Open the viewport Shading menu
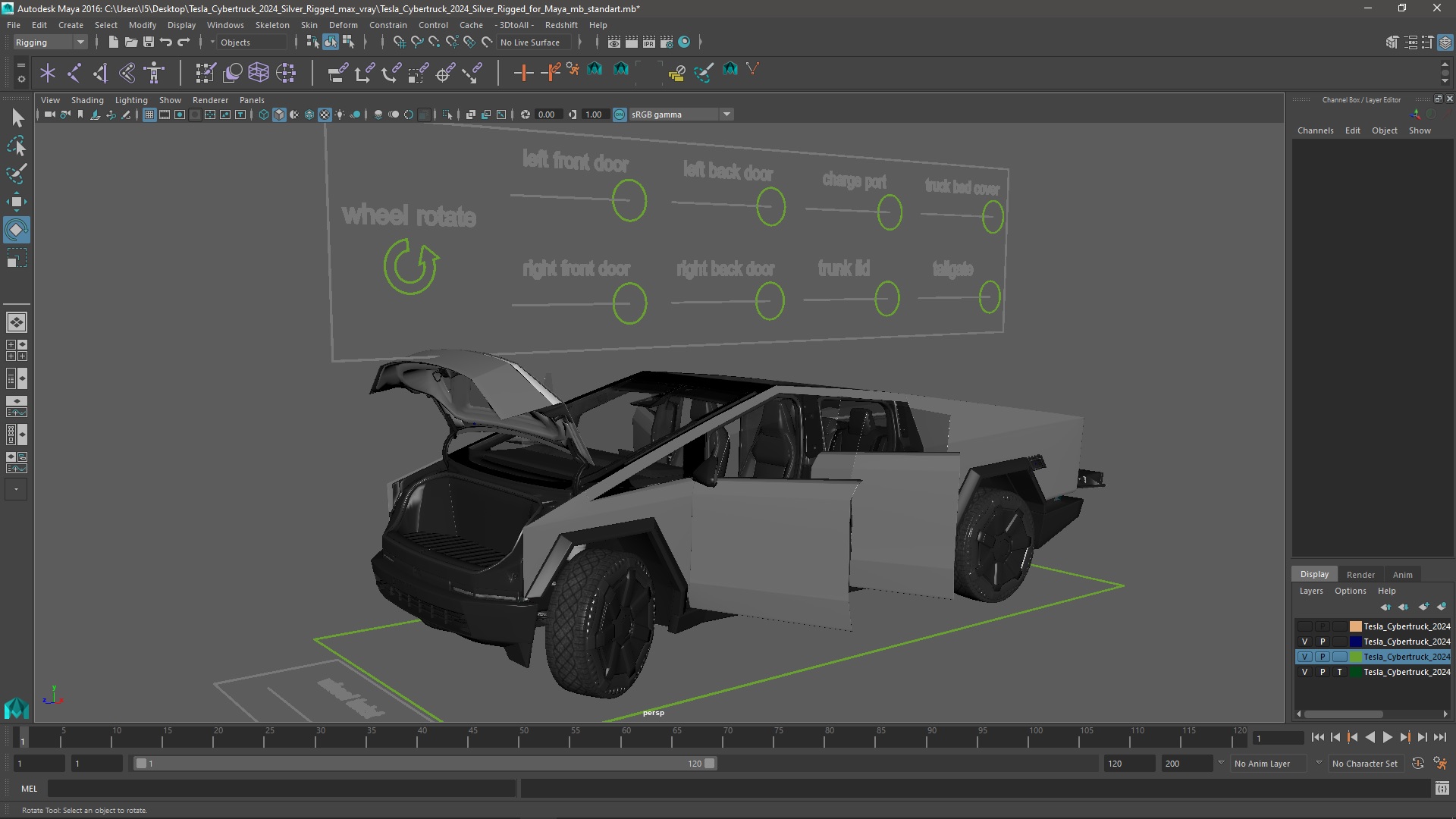Viewport: 1456px width, 819px height. 87,100
